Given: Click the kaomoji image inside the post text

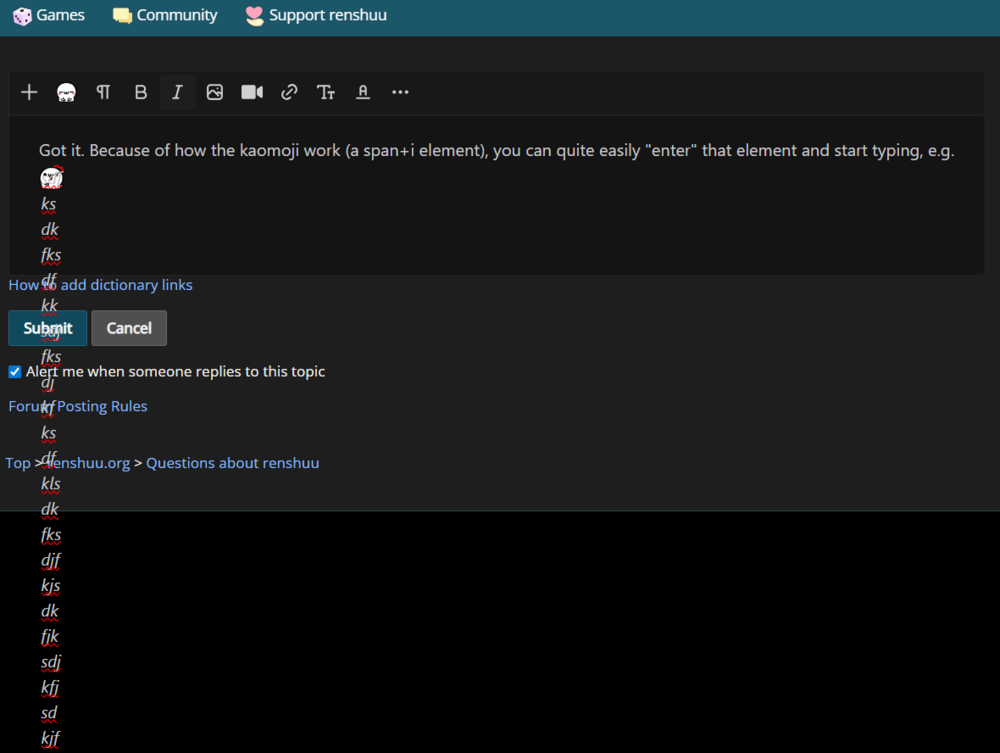Looking at the screenshot, I should click(x=52, y=178).
